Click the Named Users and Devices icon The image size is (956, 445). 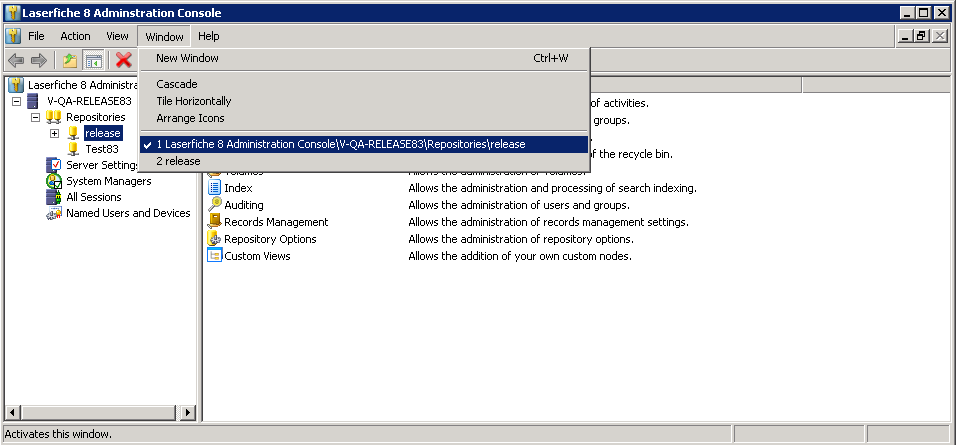point(54,213)
